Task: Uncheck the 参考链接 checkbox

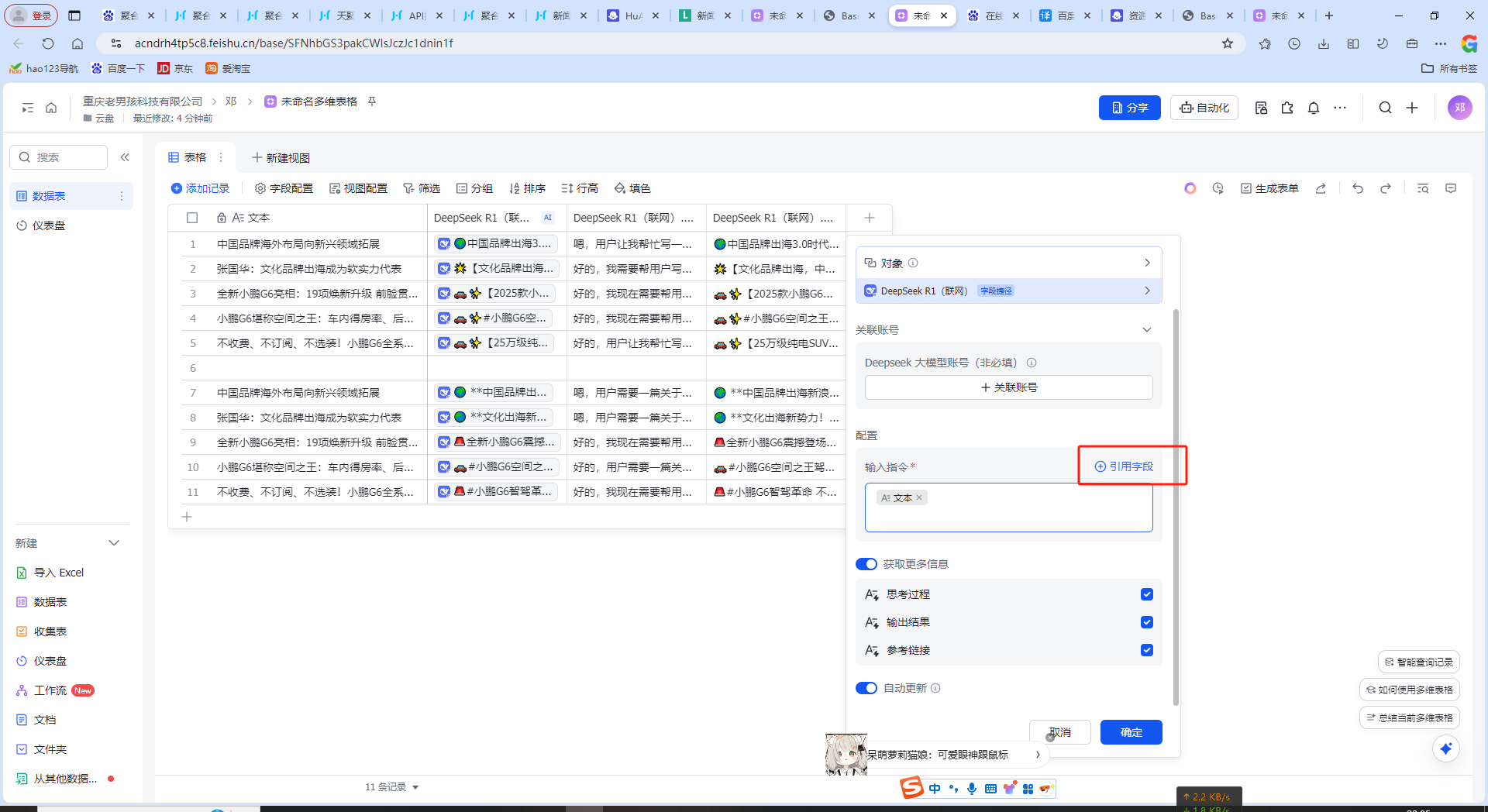Action: (1147, 650)
